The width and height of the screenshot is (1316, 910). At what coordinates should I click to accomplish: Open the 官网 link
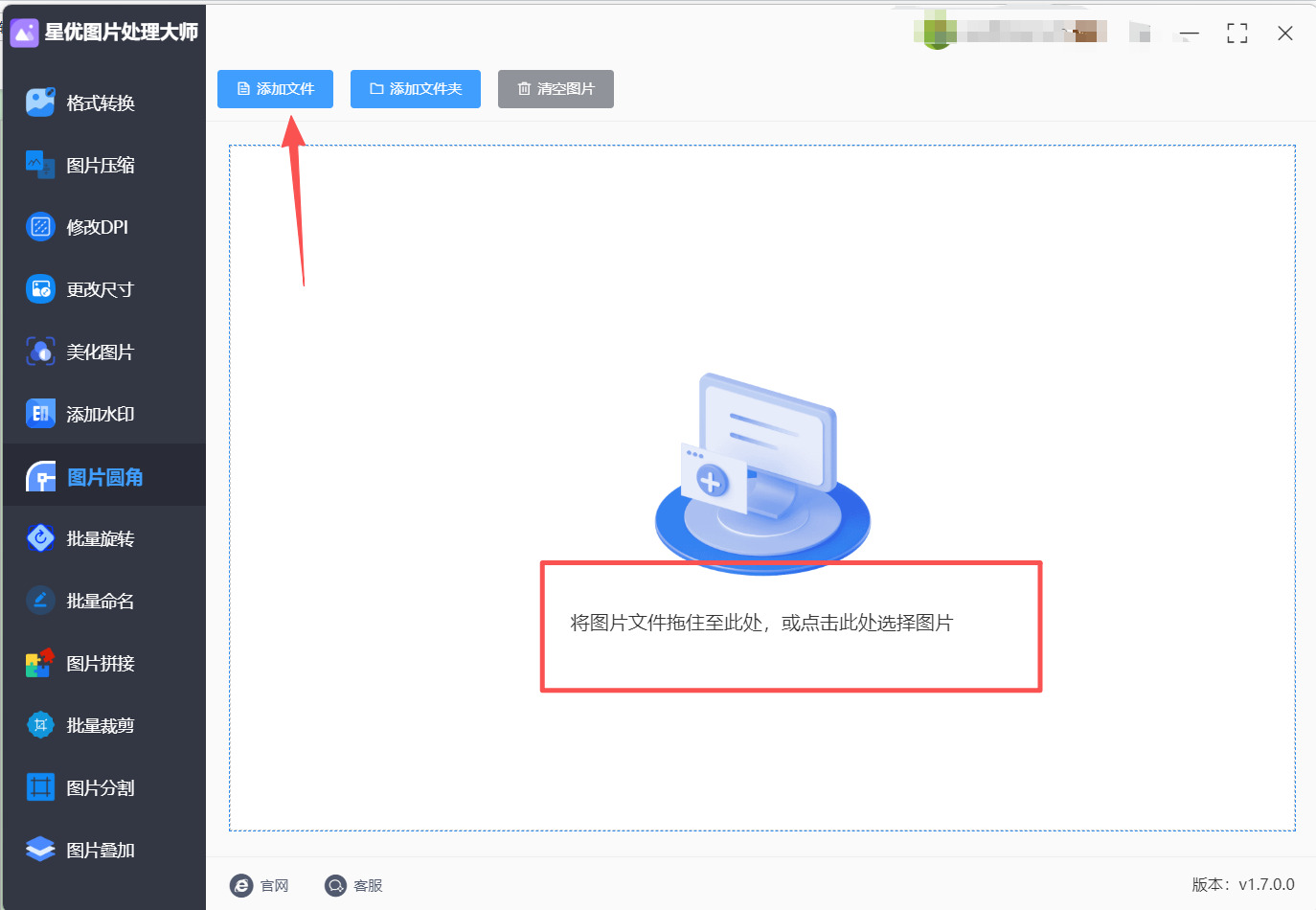click(x=275, y=886)
